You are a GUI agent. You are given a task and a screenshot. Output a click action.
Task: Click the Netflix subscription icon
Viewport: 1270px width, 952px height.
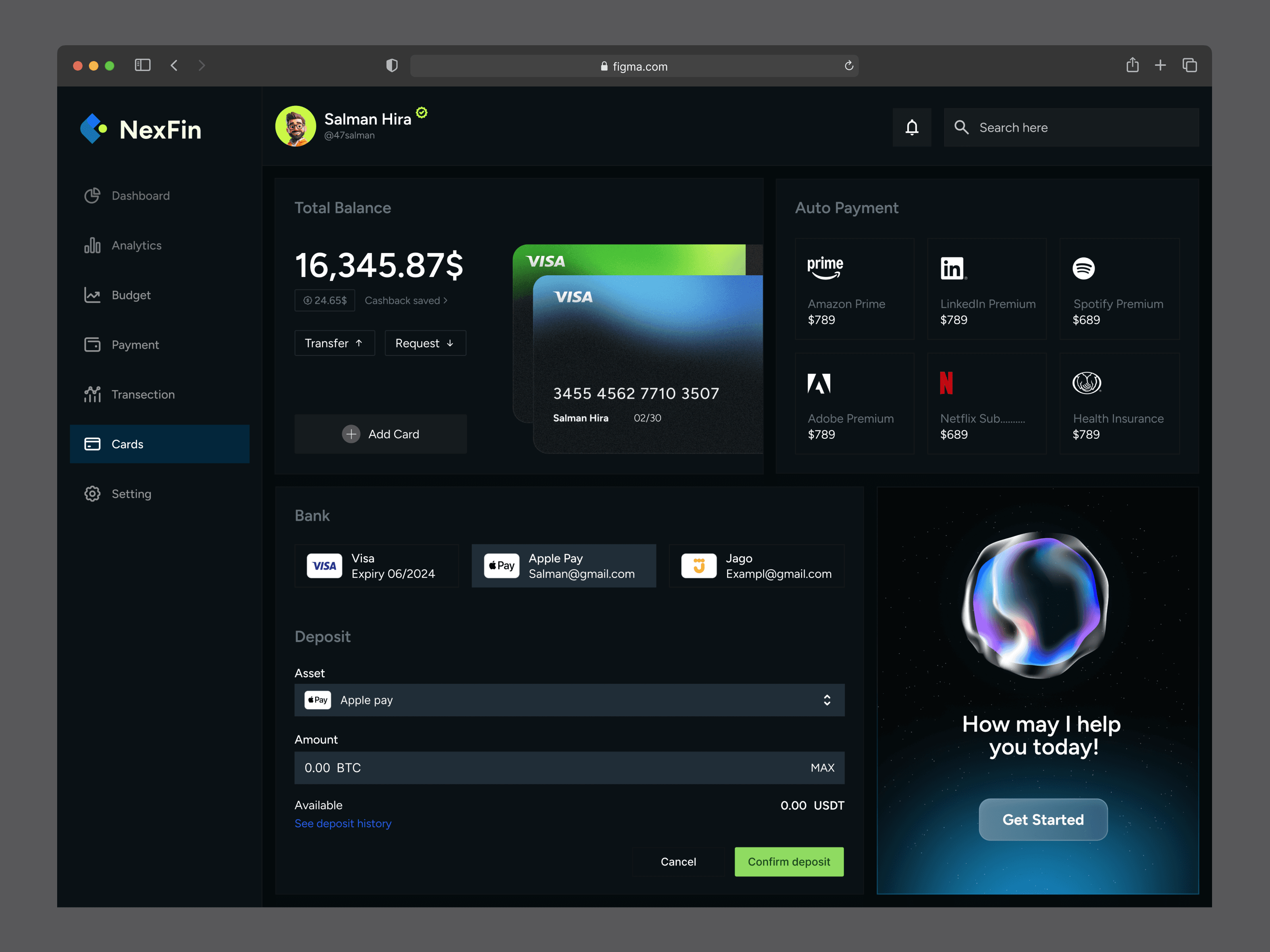(x=946, y=383)
